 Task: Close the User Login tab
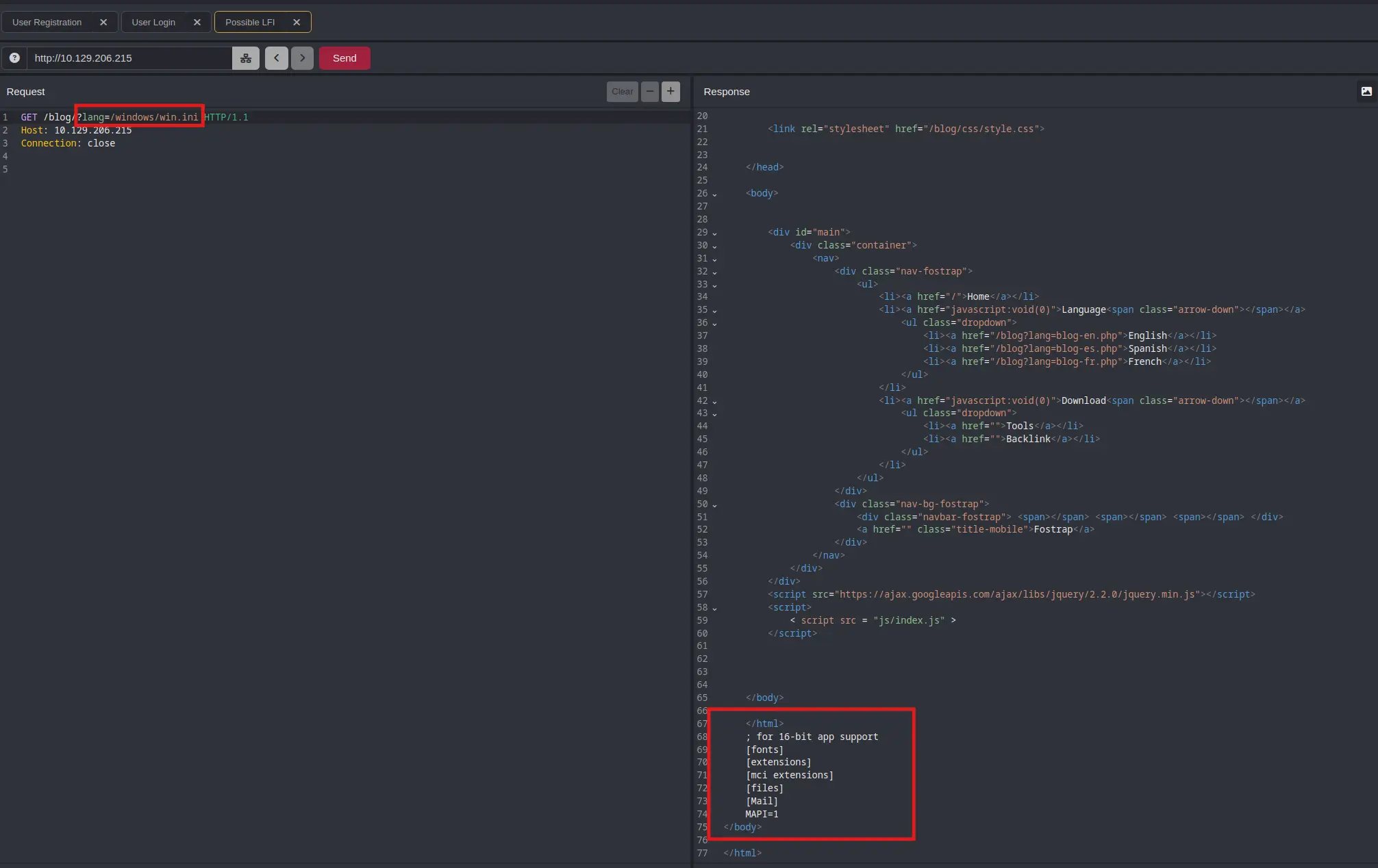[197, 22]
